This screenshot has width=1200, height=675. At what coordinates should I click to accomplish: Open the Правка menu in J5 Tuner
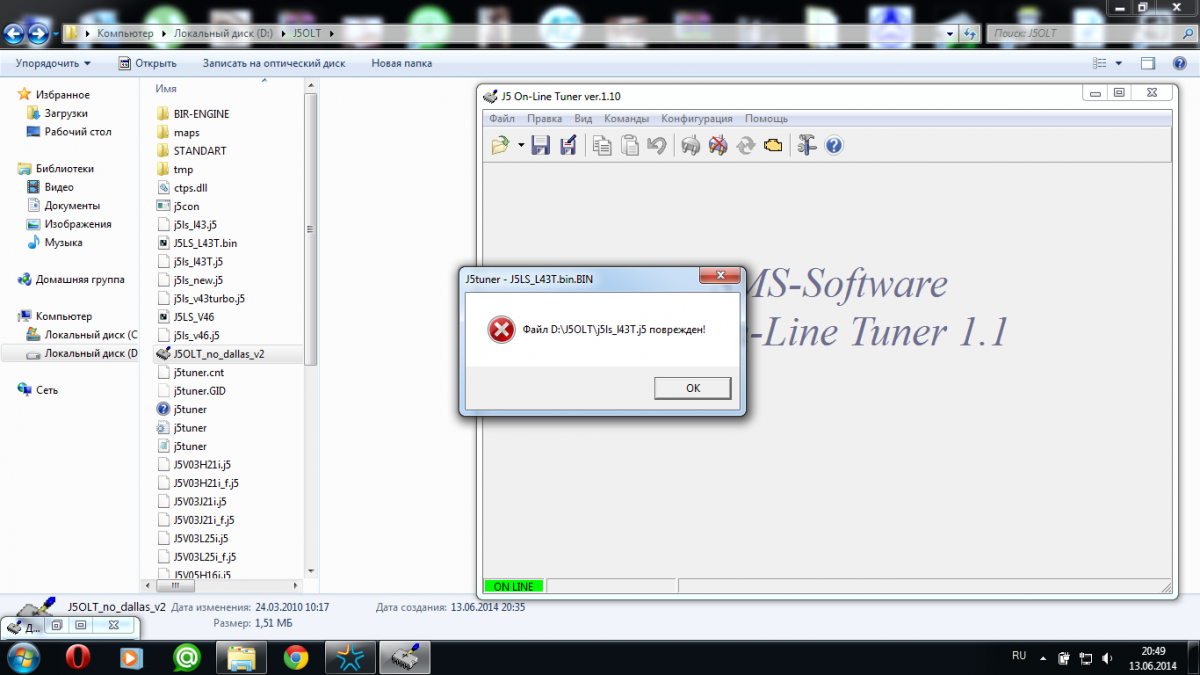(544, 119)
